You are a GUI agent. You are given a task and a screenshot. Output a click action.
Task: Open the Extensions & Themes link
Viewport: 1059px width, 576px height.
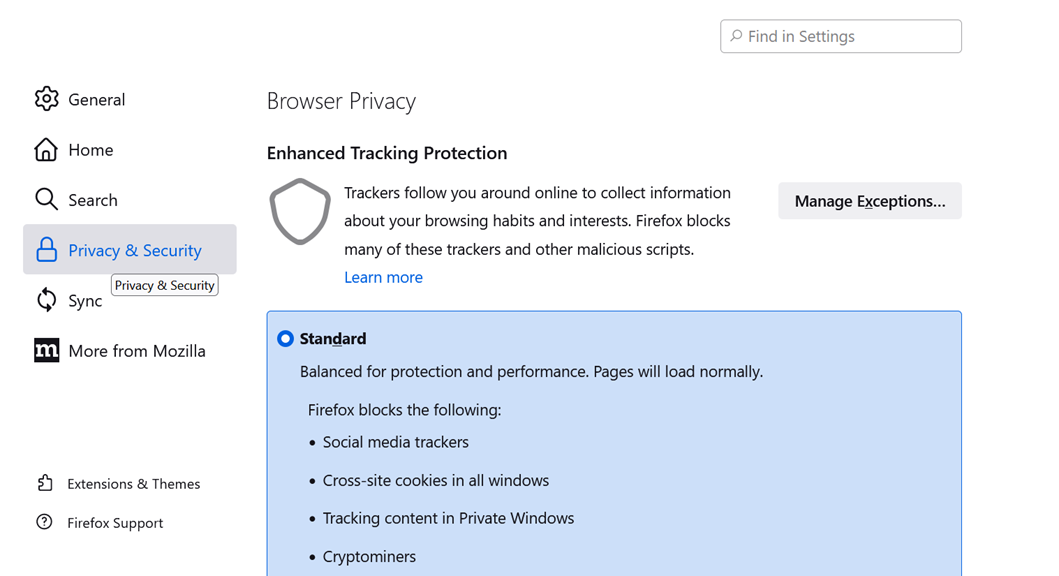tap(133, 484)
